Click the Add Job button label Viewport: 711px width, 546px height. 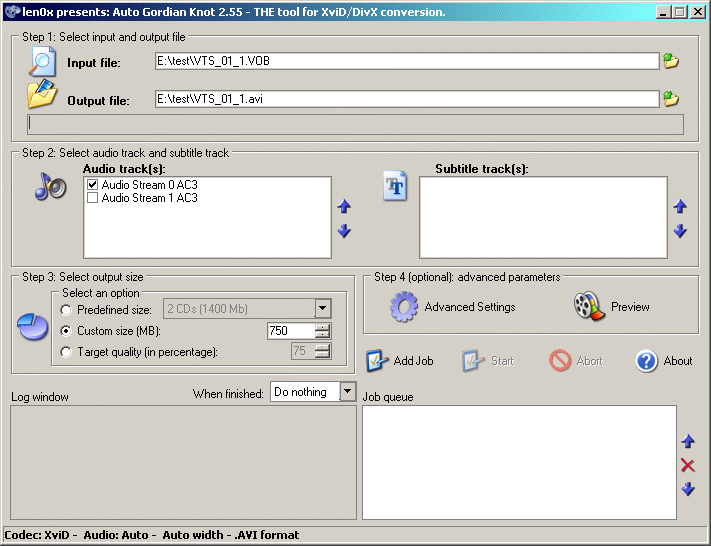tap(414, 361)
